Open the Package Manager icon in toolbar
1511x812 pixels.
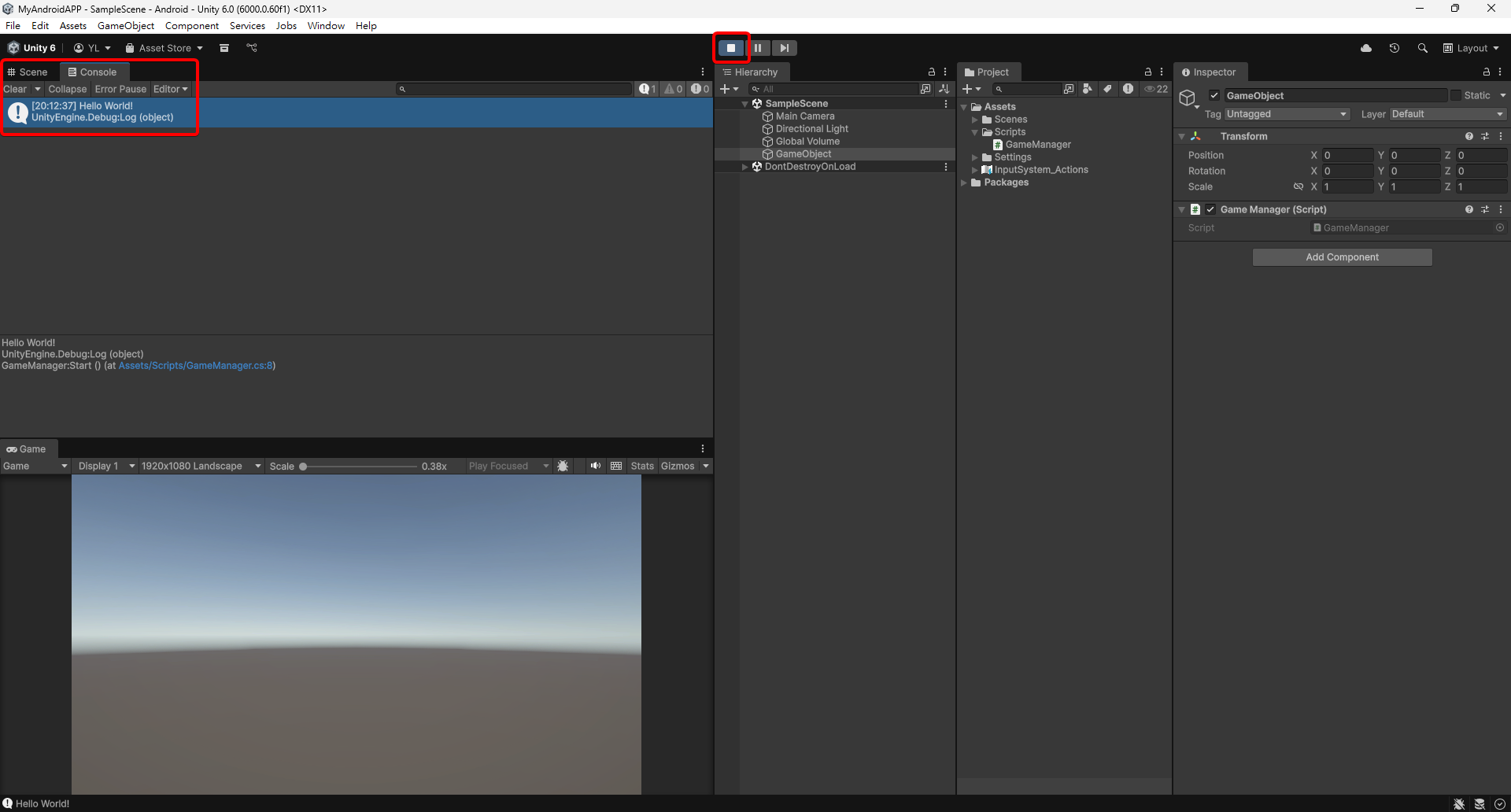click(x=224, y=48)
